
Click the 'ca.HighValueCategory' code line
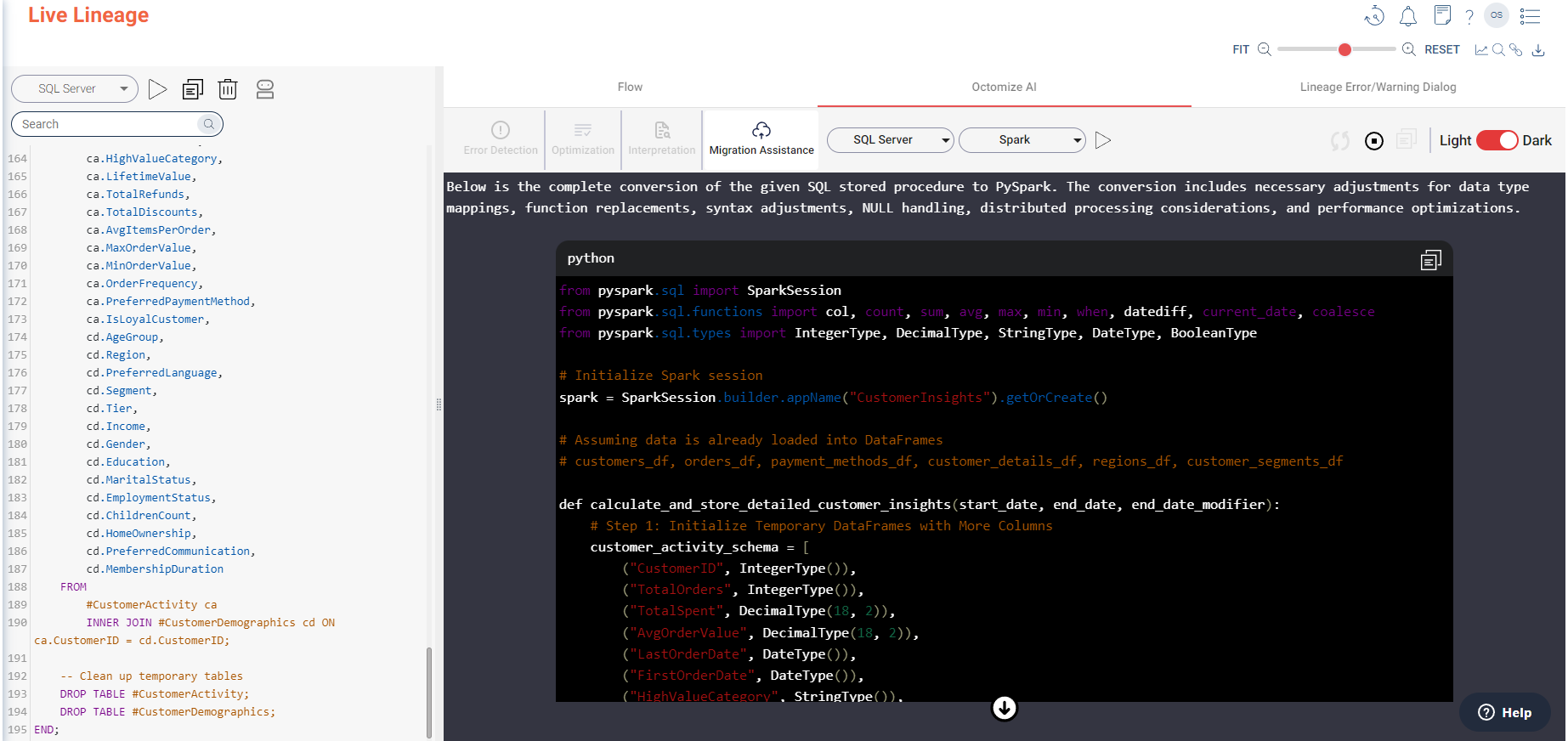pyautogui.click(x=154, y=158)
